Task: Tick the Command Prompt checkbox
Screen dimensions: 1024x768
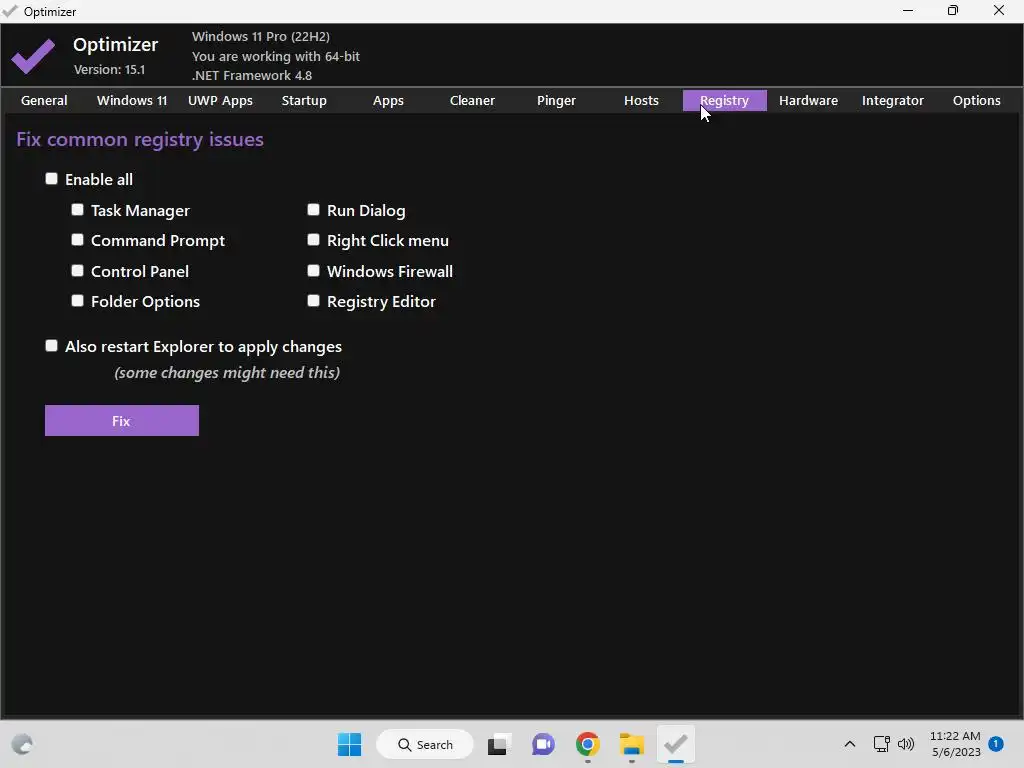Action: tap(78, 240)
